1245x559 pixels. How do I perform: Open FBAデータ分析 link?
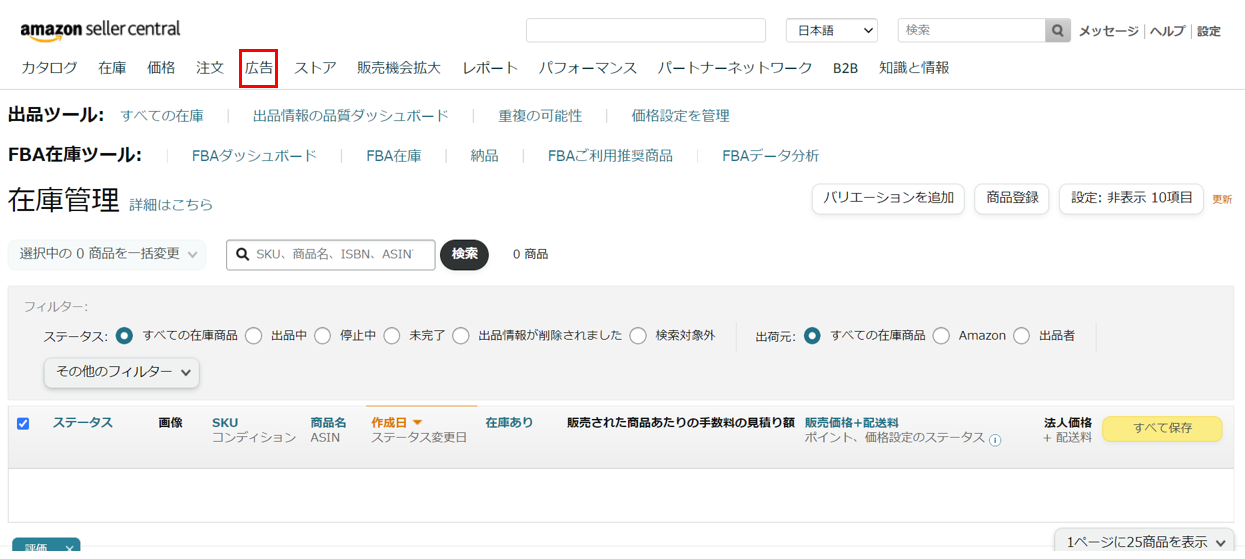click(x=771, y=156)
